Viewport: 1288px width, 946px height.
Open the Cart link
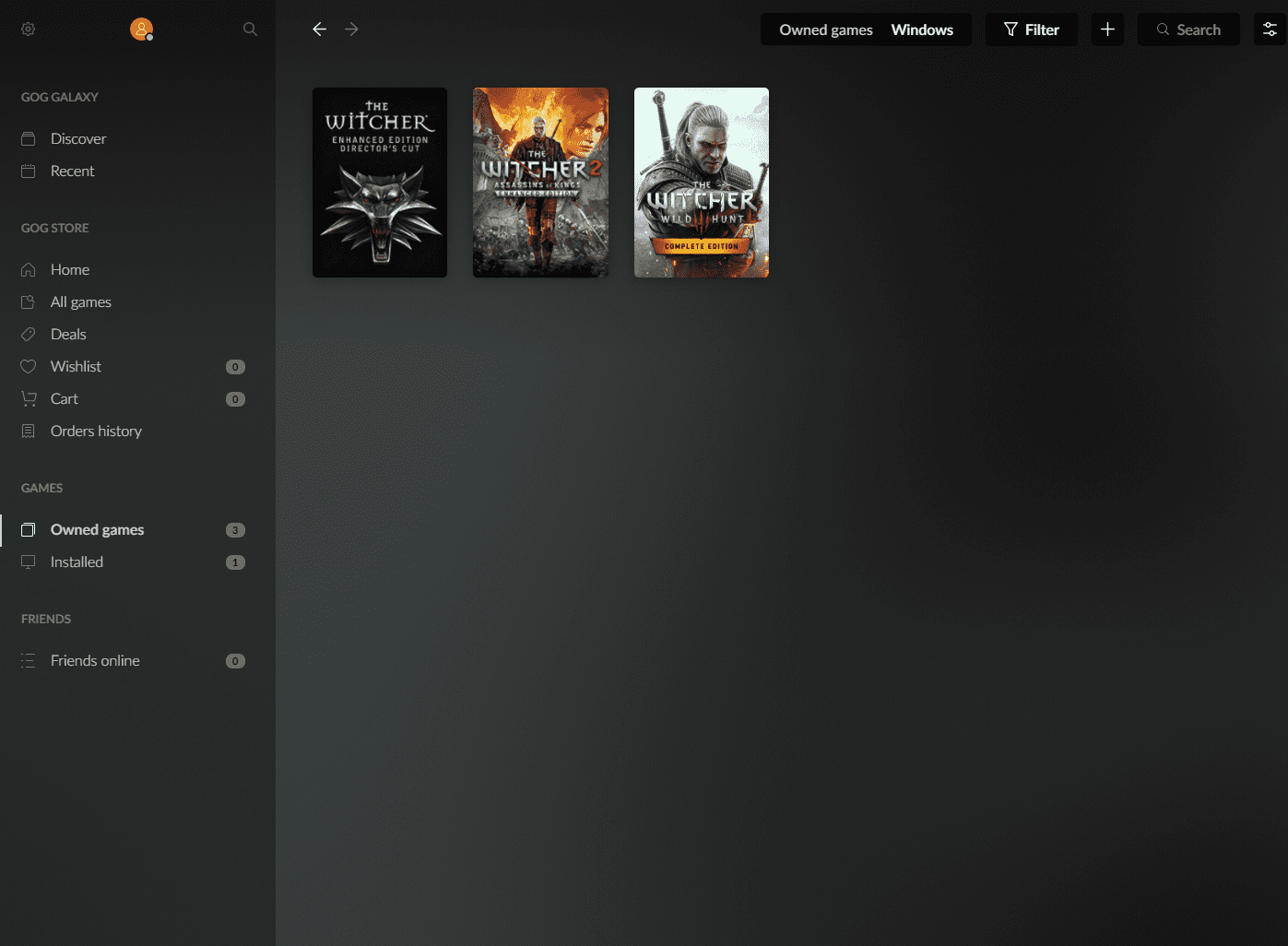(65, 398)
